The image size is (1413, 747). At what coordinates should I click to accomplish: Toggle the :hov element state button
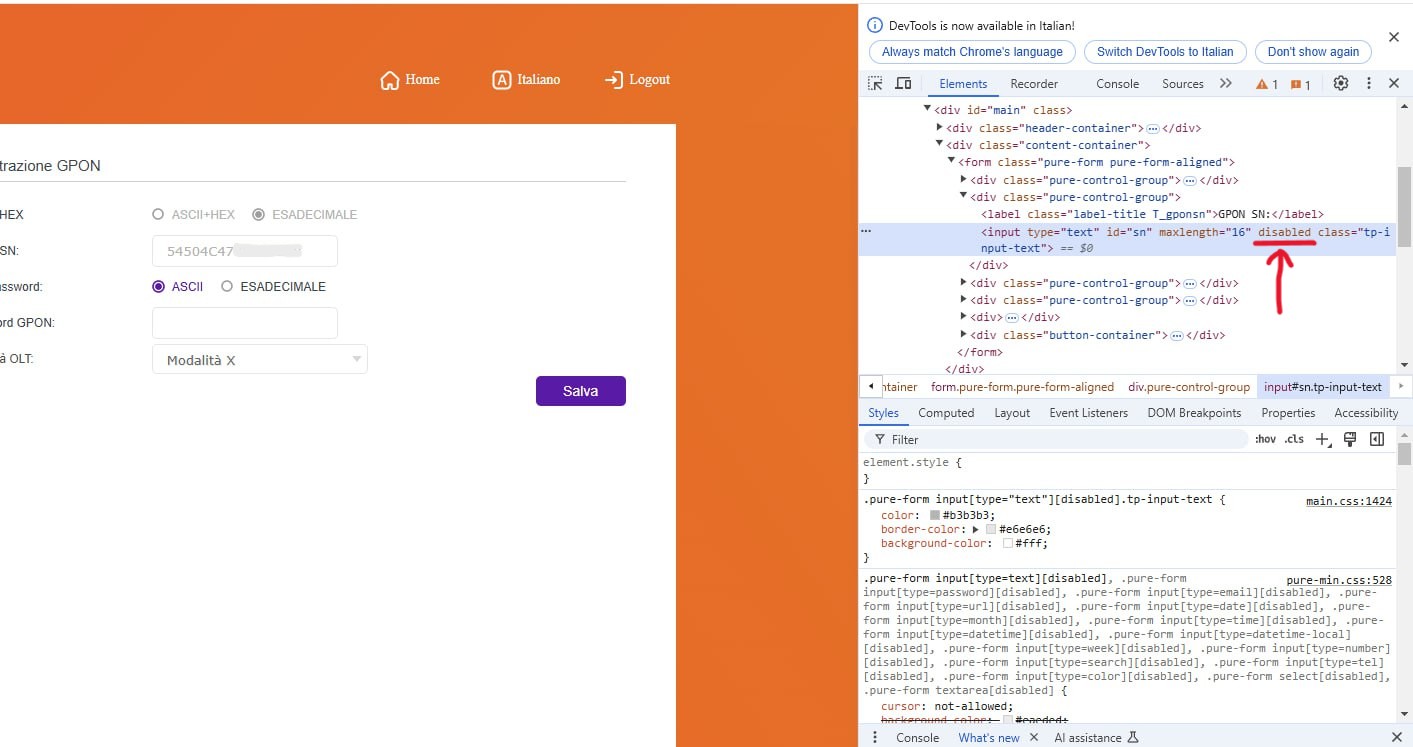[x=1265, y=439]
